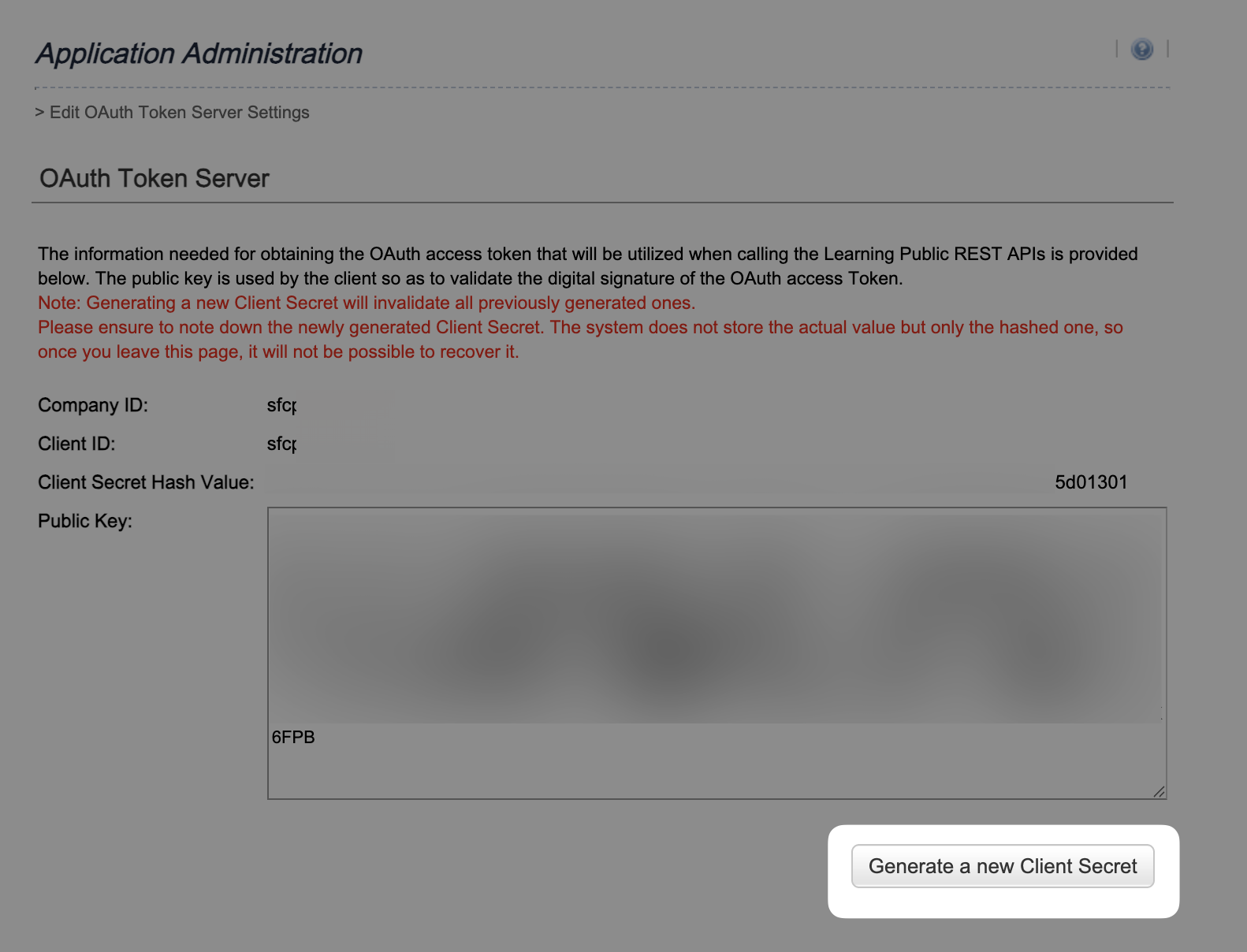Viewport: 1247px width, 952px height.
Task: Grab the Public Key textarea resize handle
Action: coord(1159,791)
